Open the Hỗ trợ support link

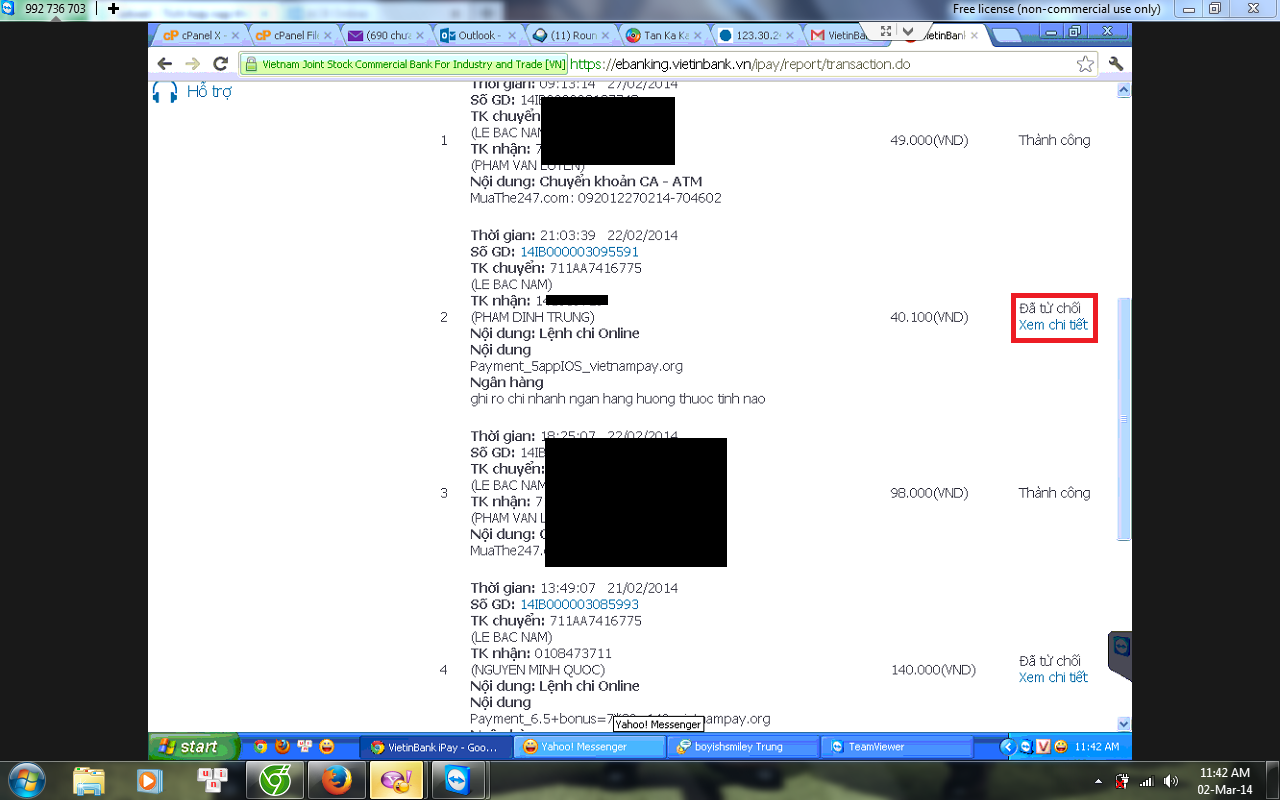209,92
